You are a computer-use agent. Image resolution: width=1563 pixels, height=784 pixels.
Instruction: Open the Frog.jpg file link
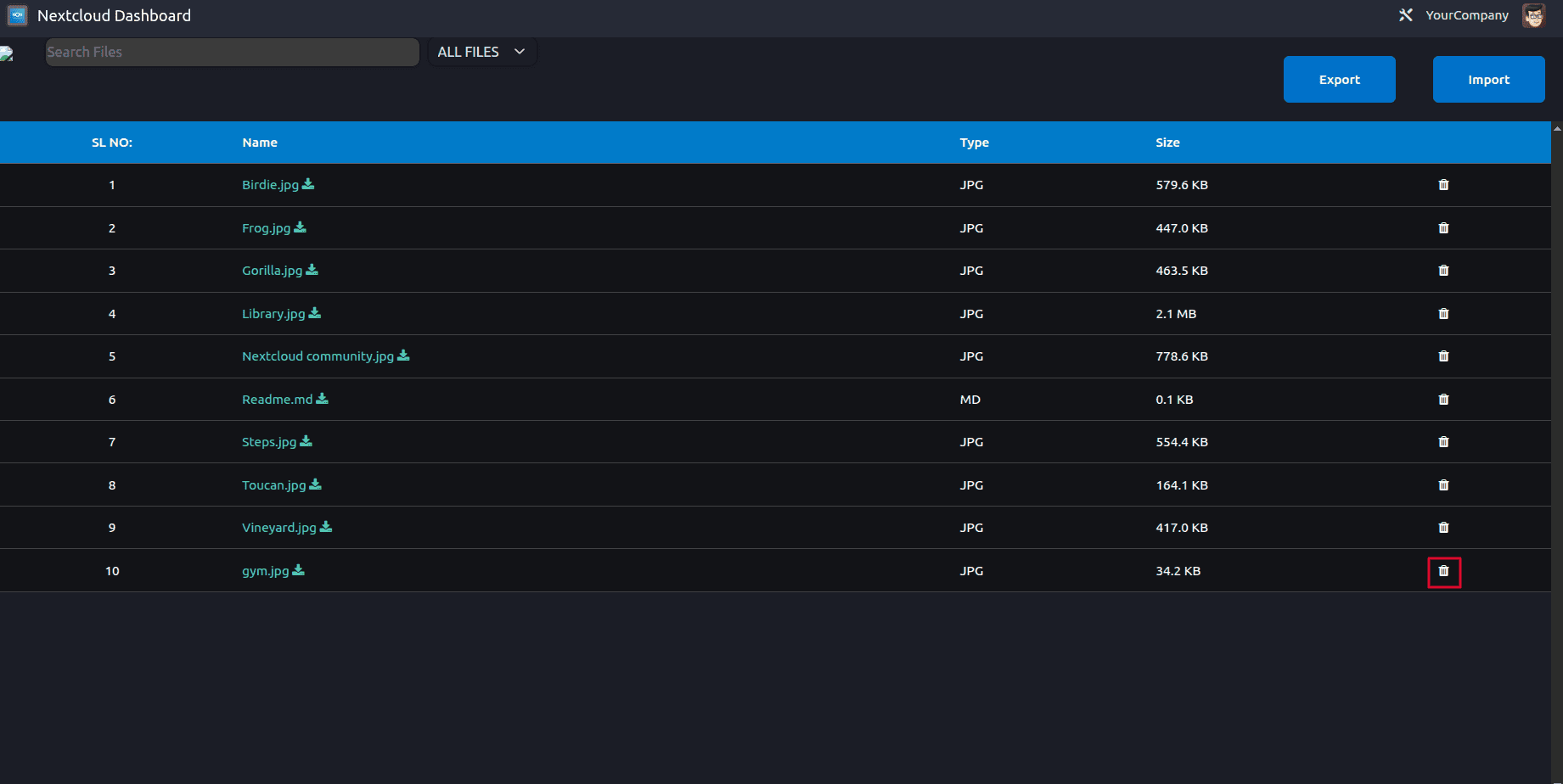[266, 228]
